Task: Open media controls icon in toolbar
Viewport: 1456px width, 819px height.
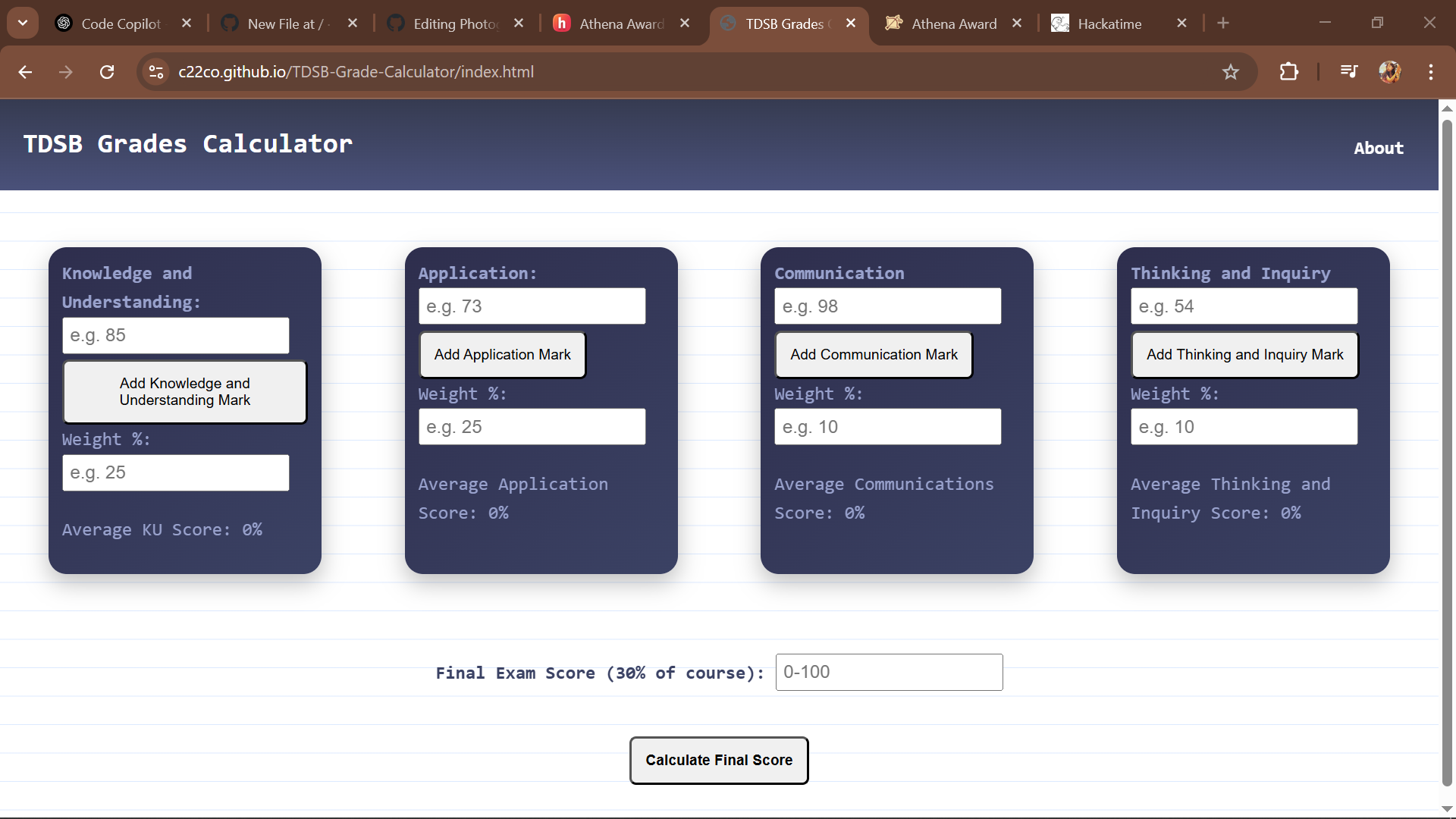Action: coord(1349,72)
